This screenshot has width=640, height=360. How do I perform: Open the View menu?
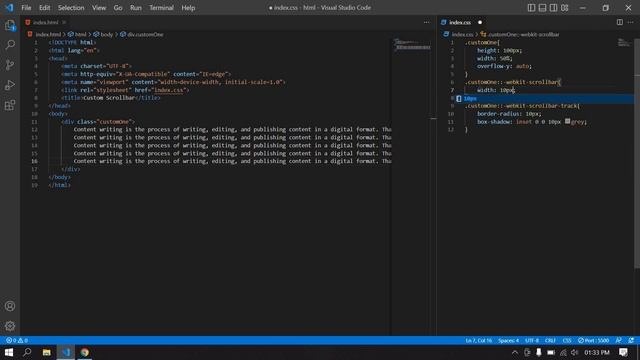tap(99, 8)
